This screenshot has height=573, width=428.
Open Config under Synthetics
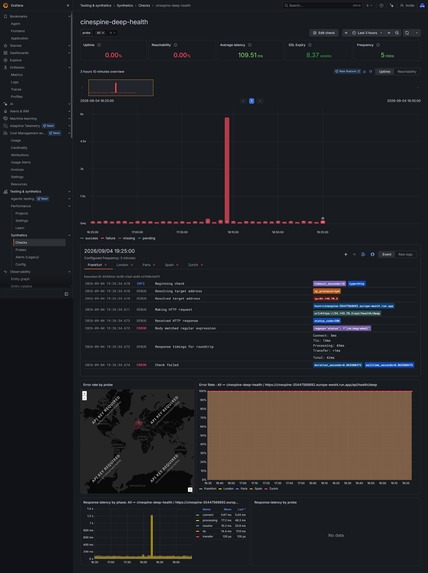(20, 264)
